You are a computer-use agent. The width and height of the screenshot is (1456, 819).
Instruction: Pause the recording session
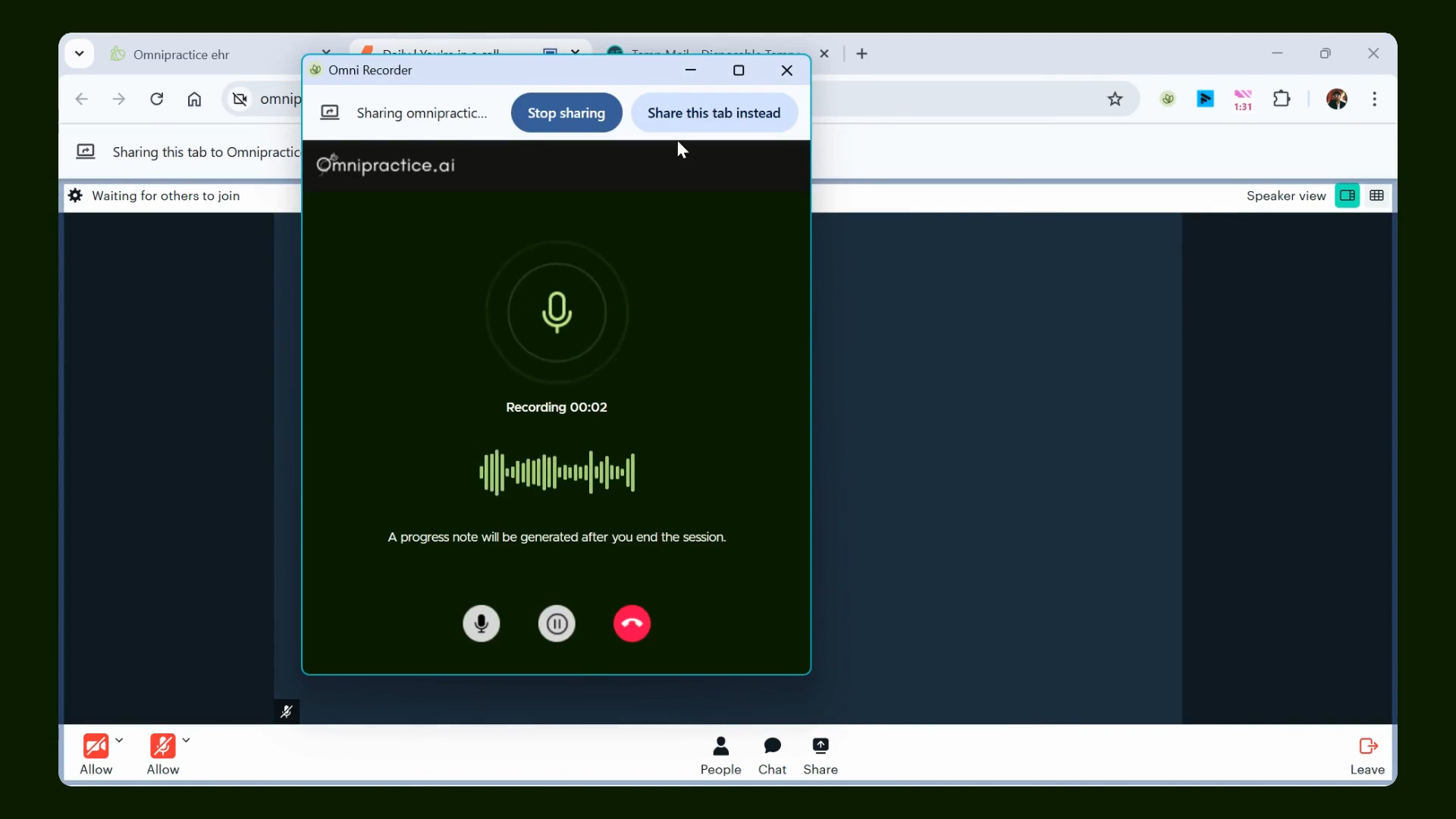click(557, 623)
